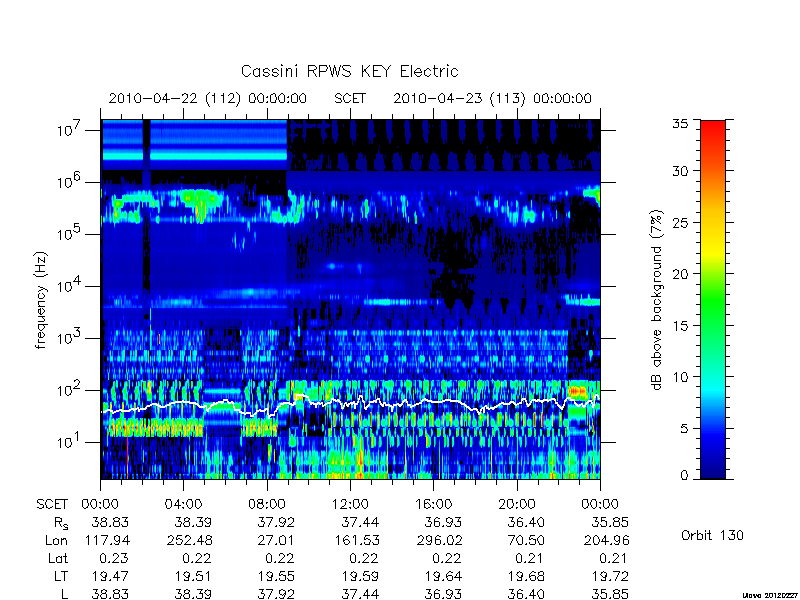800x600 pixels.
Task: Click the SCET time tick '08:00'
Action: 266,505
